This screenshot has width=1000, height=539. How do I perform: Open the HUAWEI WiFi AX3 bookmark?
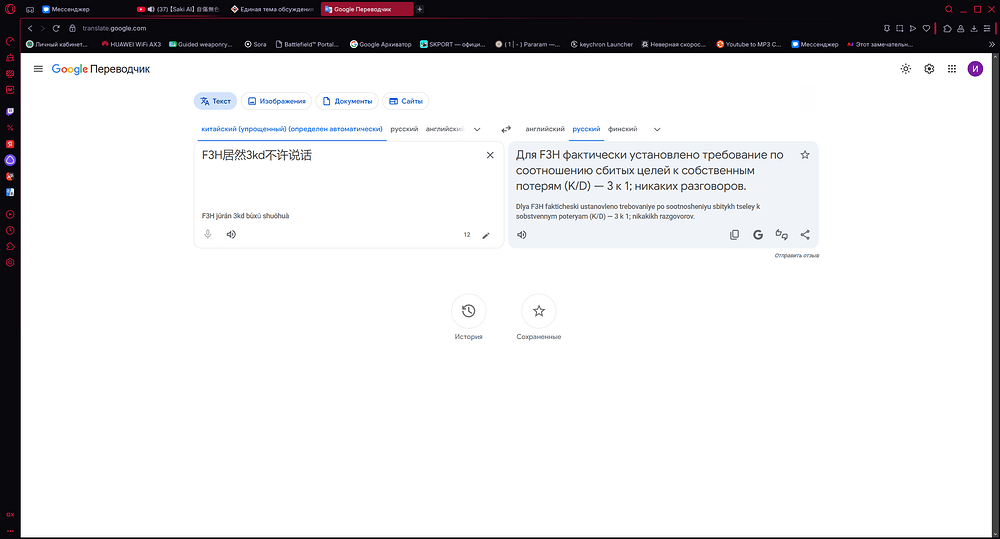tap(131, 45)
